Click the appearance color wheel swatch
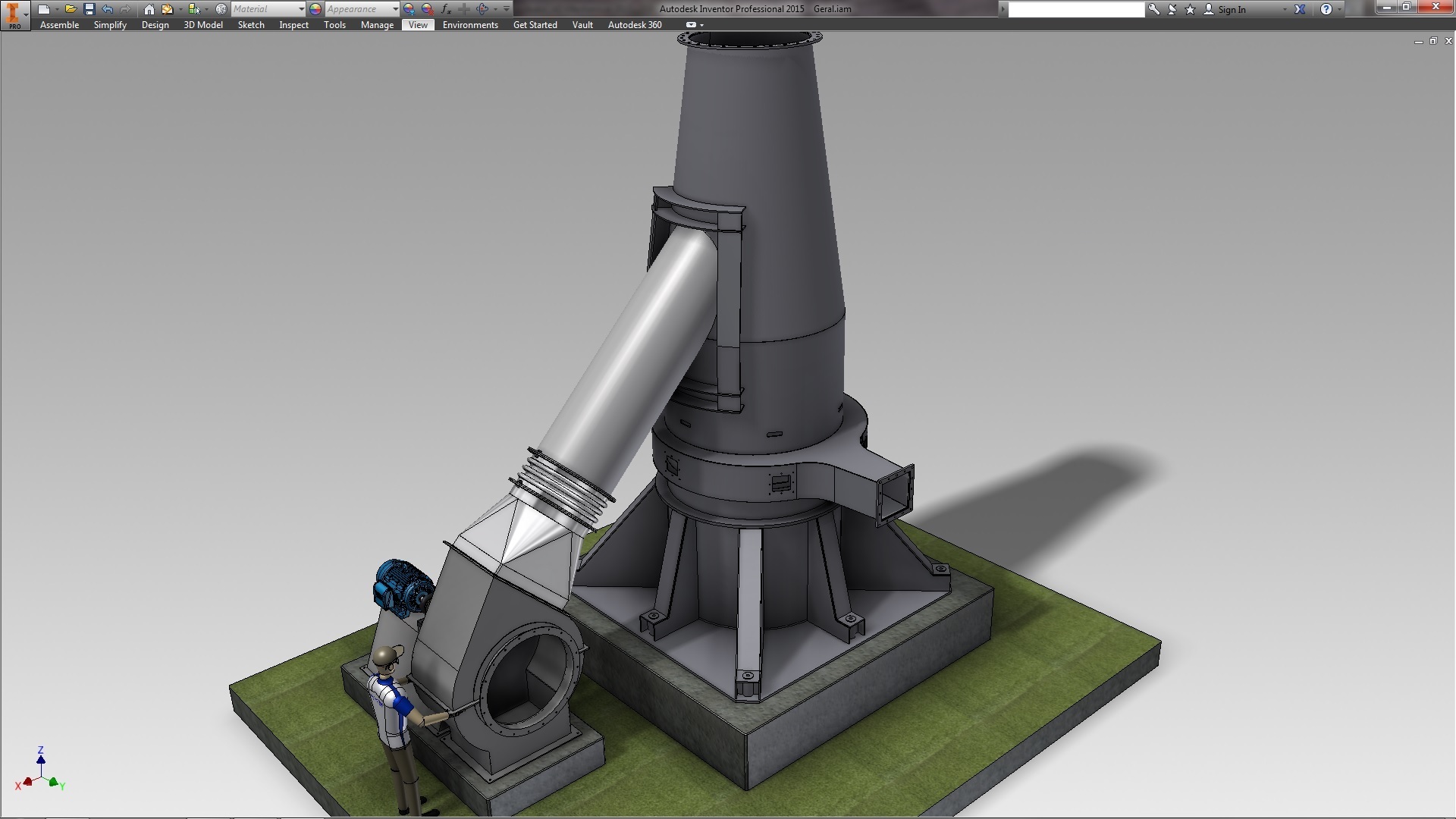This screenshot has height=819, width=1456. tap(315, 9)
